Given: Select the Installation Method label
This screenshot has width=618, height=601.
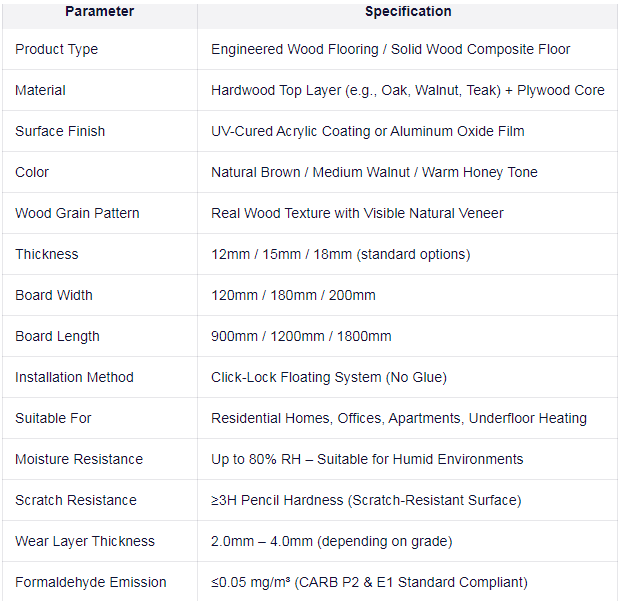Looking at the screenshot, I should click(74, 377).
